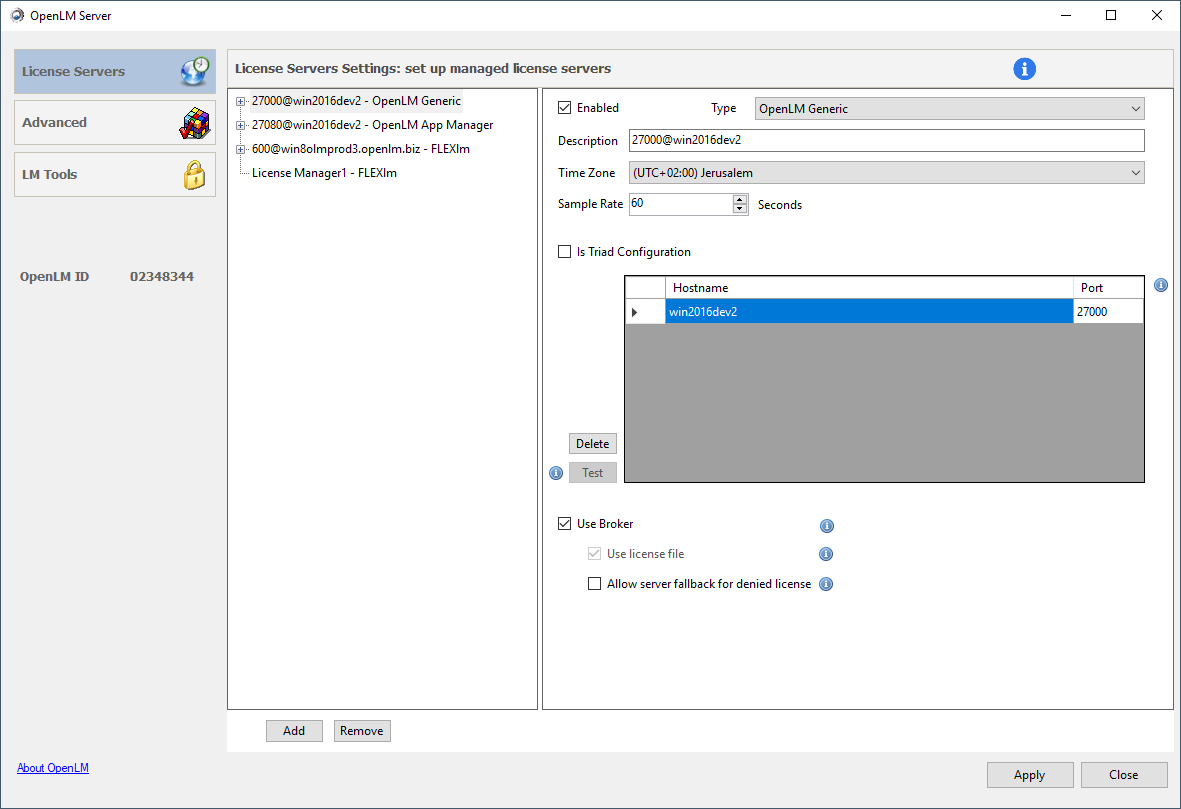This screenshot has width=1181, height=809.
Task: Increase Sample Rate with up arrow
Action: pyautogui.click(x=740, y=199)
